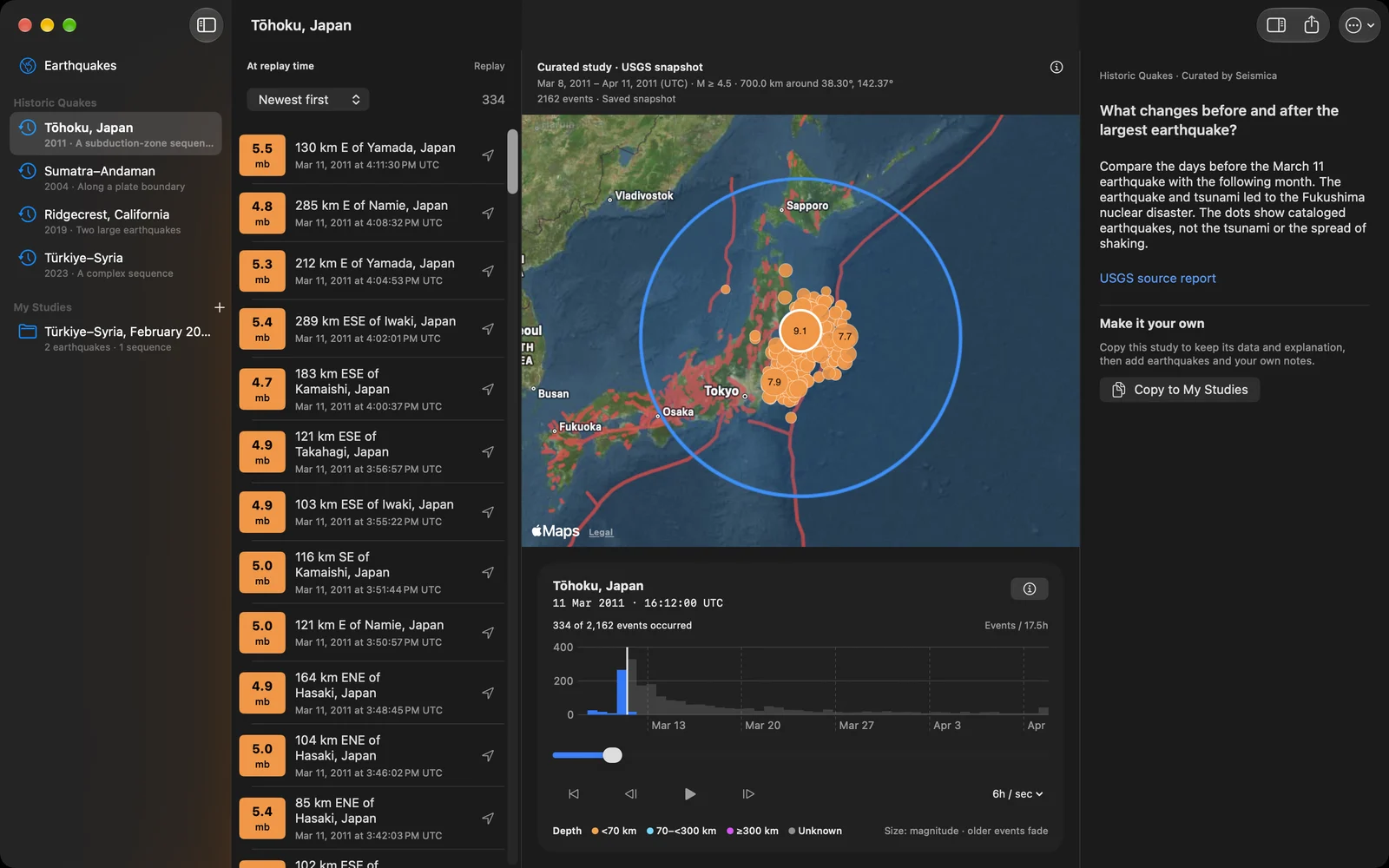Click the 7.9 magnitude map marker
Image resolution: width=1389 pixels, height=868 pixels.
(x=774, y=382)
